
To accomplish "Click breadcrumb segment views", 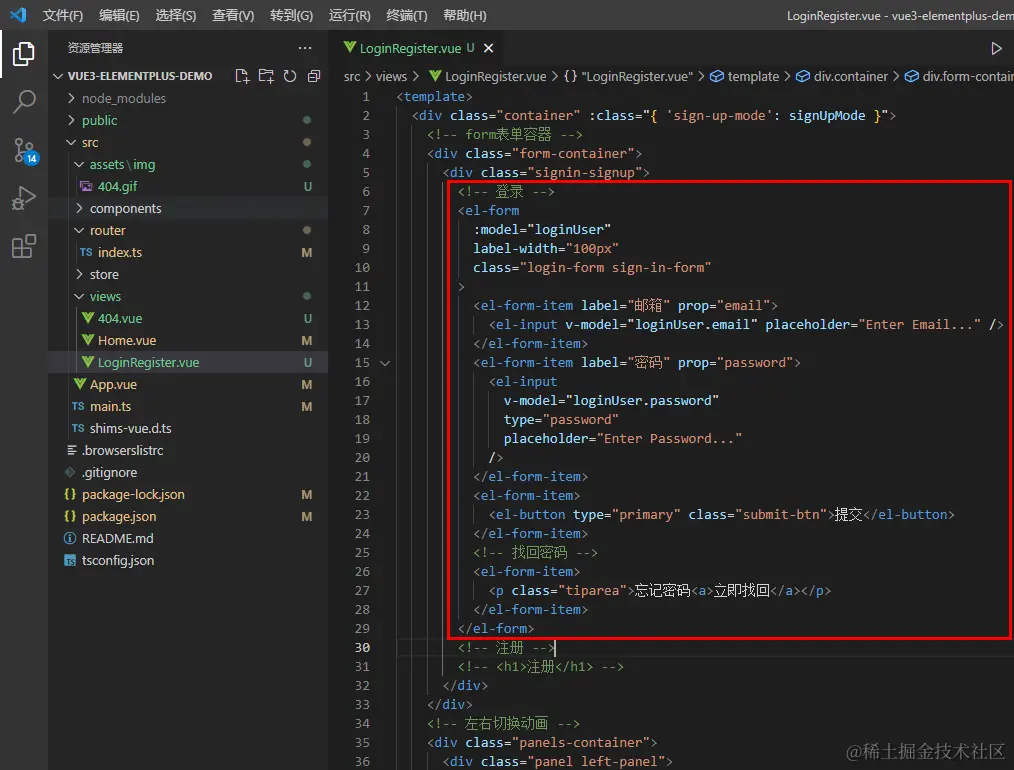I will point(391,76).
